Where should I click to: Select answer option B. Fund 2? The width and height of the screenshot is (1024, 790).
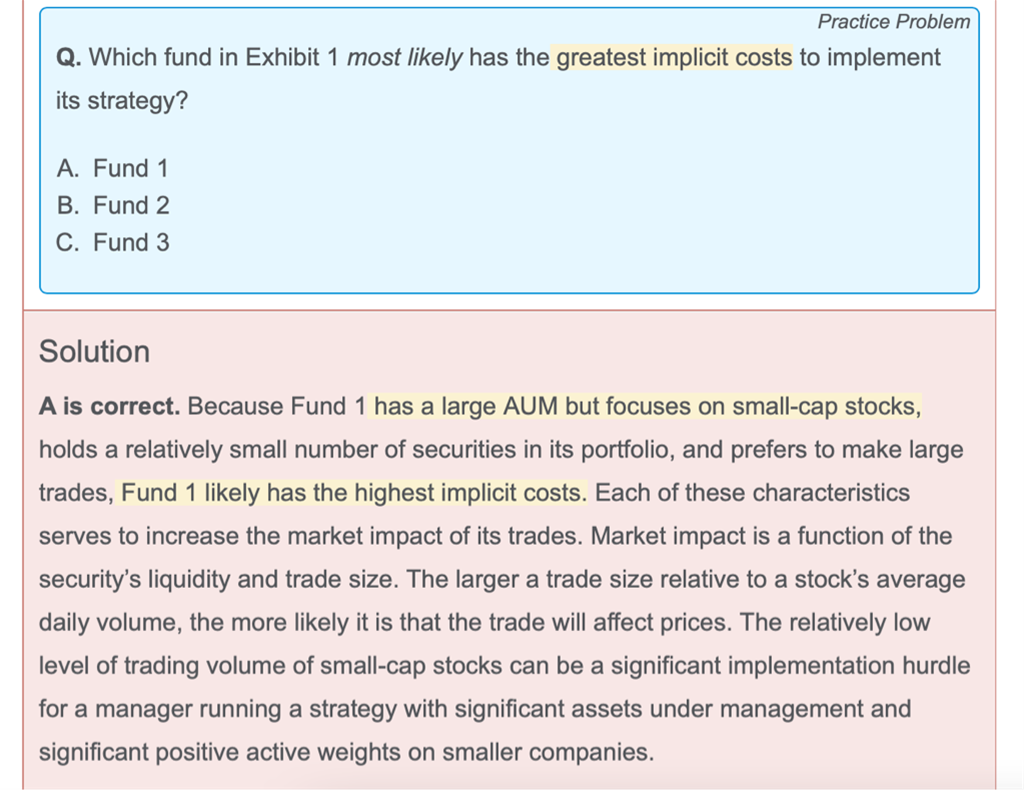pos(114,205)
